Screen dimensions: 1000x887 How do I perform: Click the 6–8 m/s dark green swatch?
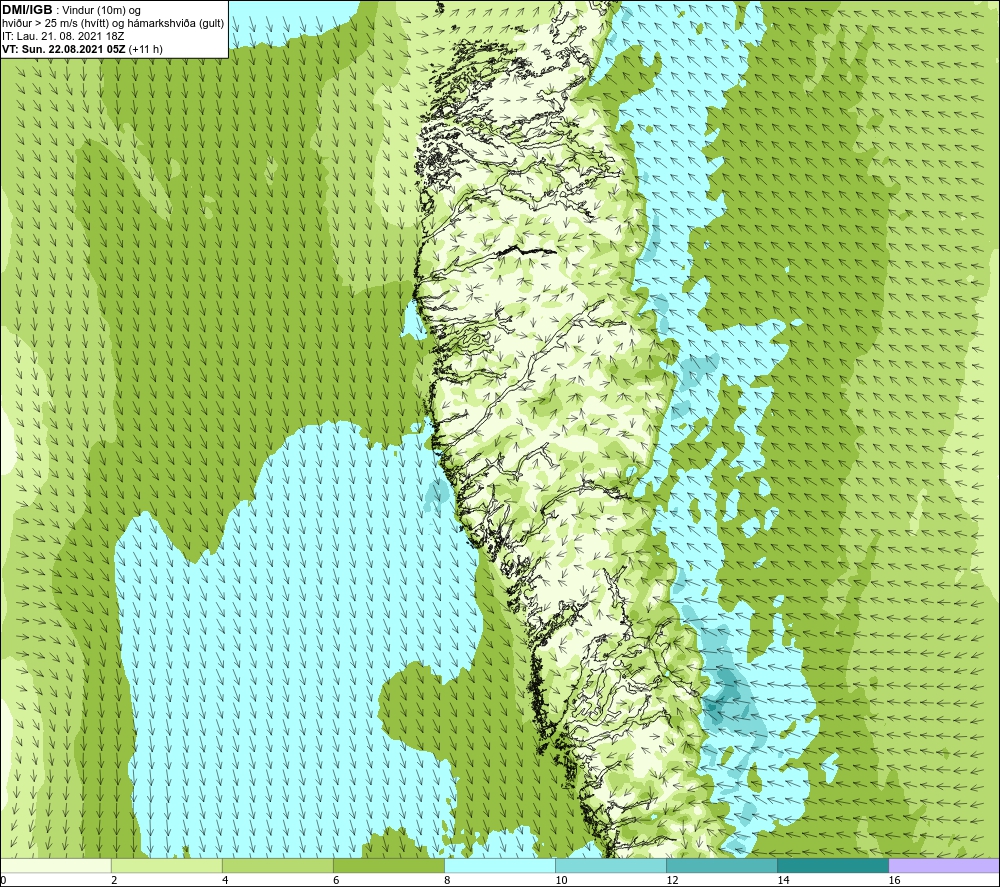click(389, 866)
